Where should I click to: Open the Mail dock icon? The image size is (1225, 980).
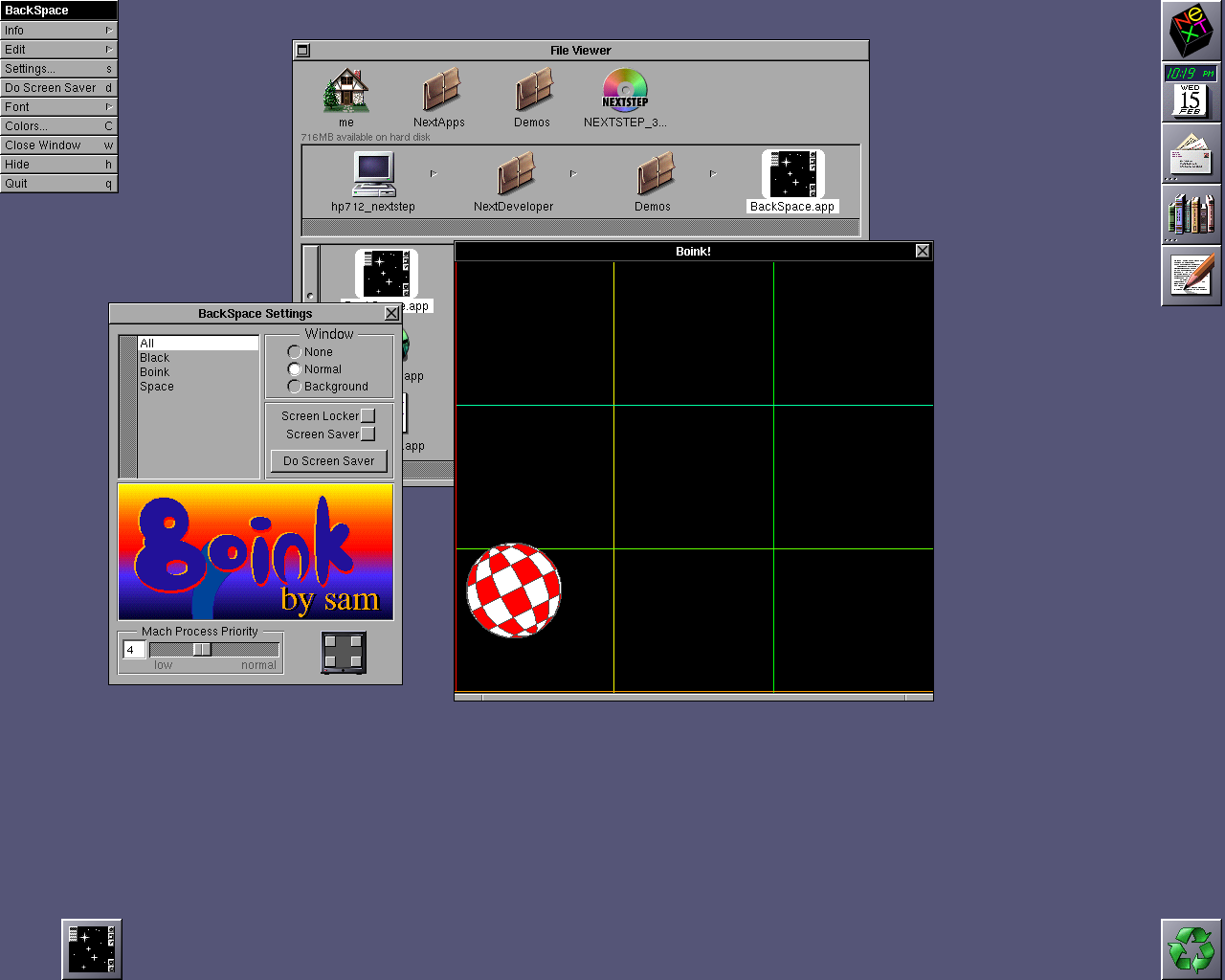pos(1191,153)
